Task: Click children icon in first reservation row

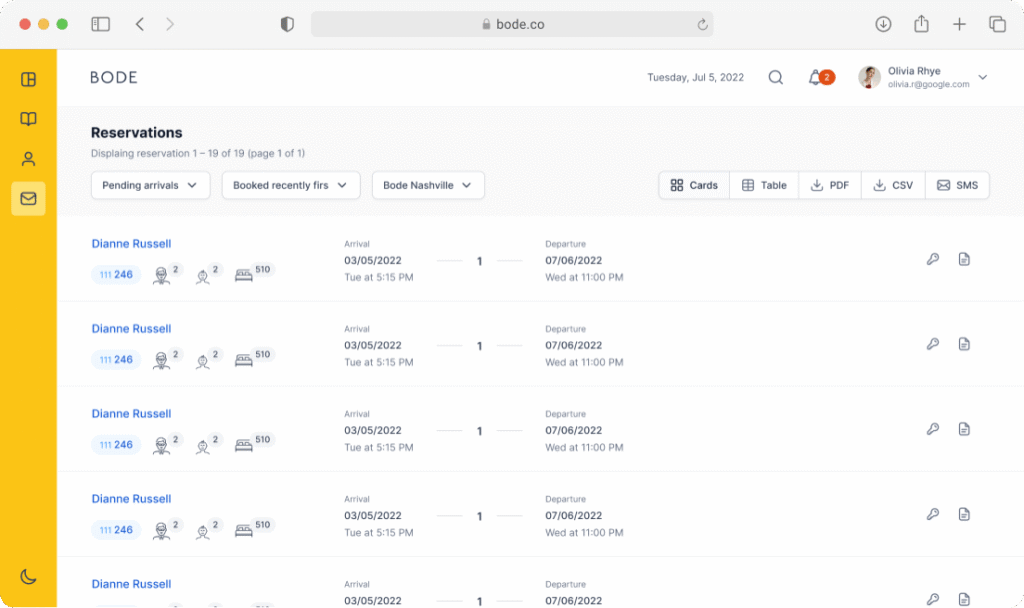Action: 202,277
